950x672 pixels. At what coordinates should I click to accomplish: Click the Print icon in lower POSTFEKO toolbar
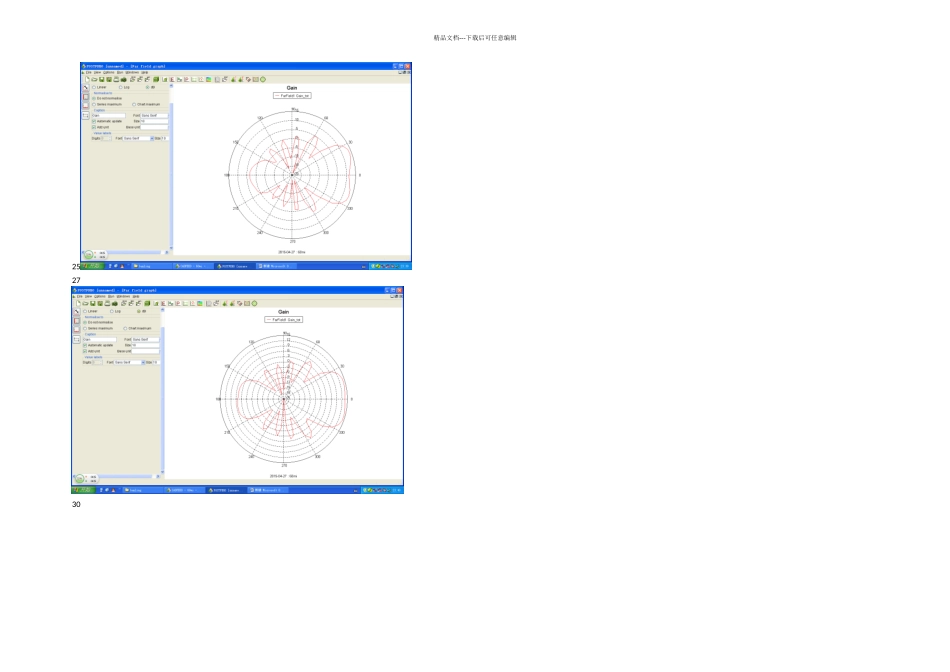[x=107, y=304]
